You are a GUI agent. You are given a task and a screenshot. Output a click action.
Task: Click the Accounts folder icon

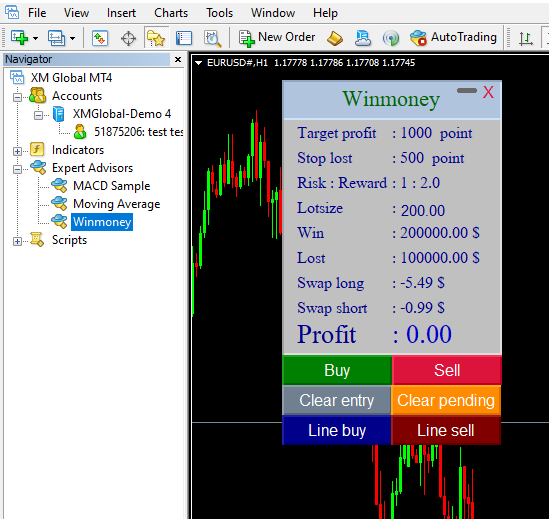click(38, 95)
